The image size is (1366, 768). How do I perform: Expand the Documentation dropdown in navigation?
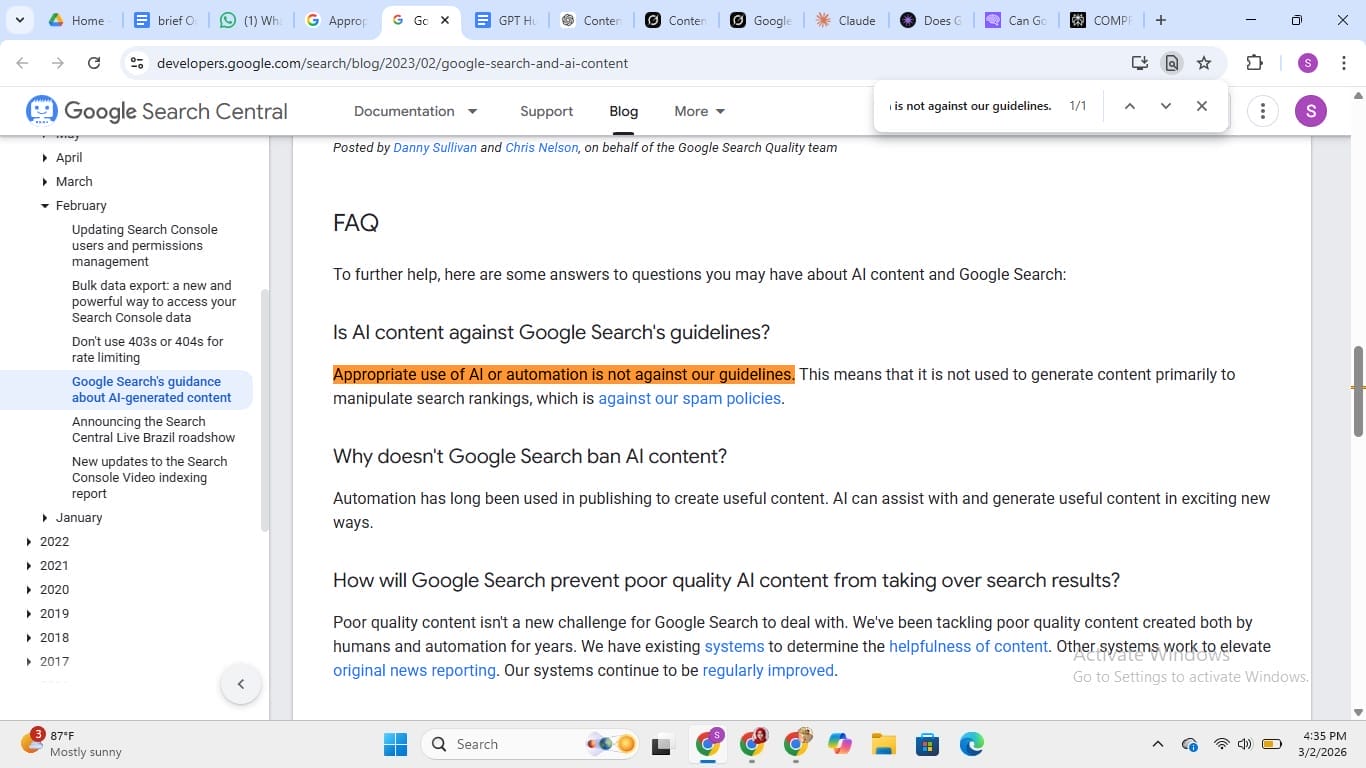(413, 111)
